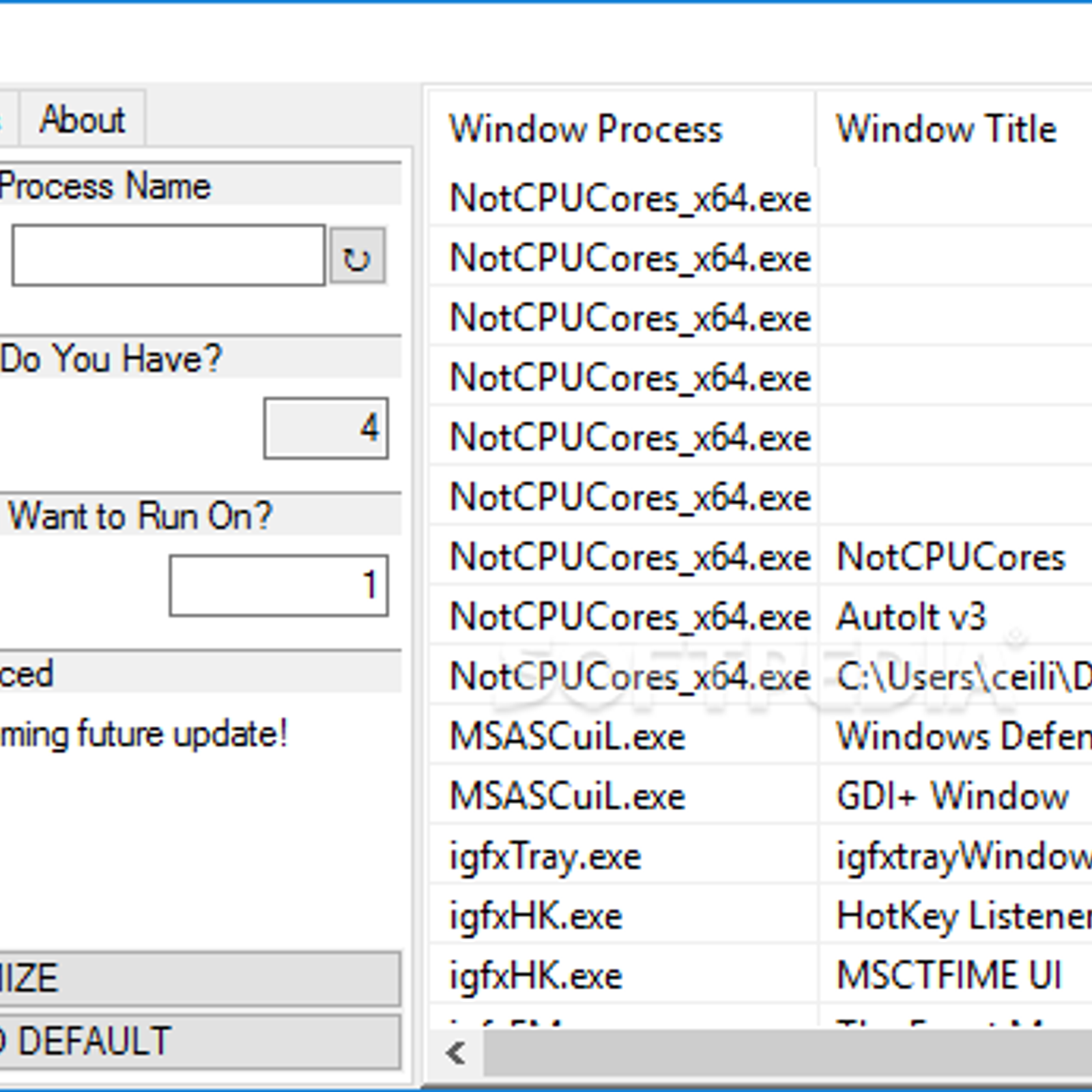Click the 'future update!' message text
1092x1092 pixels.
[144, 735]
